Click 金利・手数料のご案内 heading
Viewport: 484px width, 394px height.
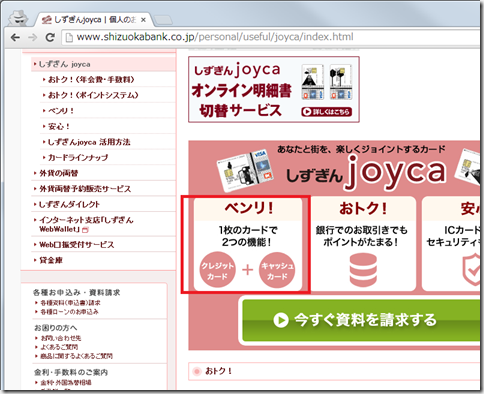(71, 372)
